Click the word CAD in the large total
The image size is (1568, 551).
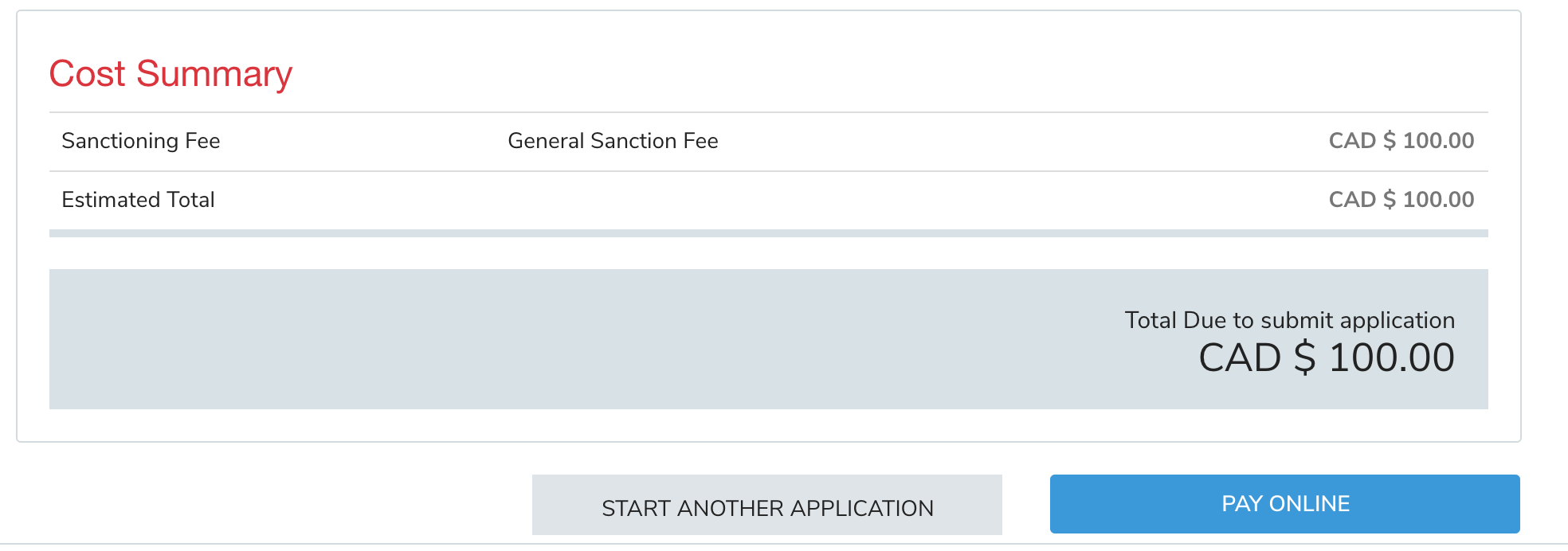pyautogui.click(x=1239, y=358)
